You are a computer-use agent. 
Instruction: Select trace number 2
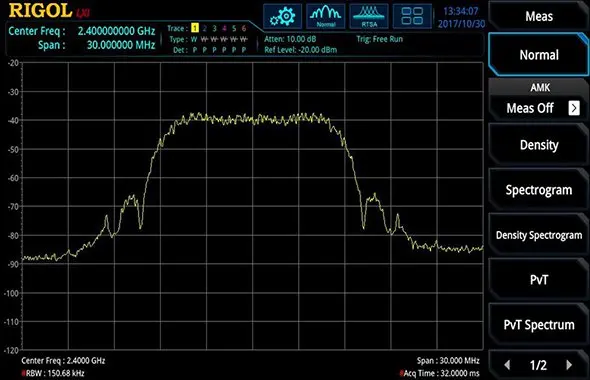click(x=205, y=28)
